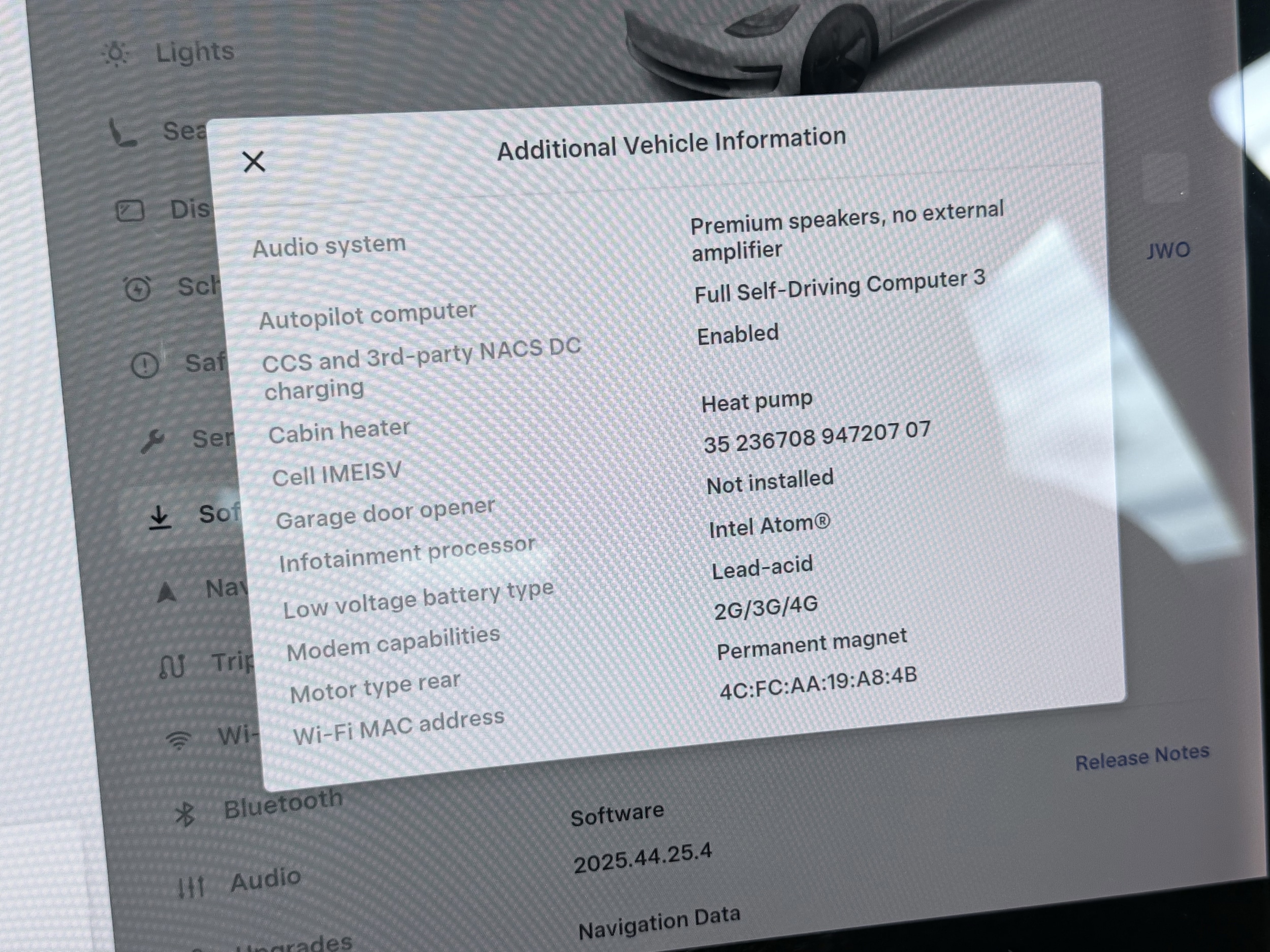Tap the software version 2025.44.25.4
Viewport: 1270px width, 952px height.
(643, 859)
